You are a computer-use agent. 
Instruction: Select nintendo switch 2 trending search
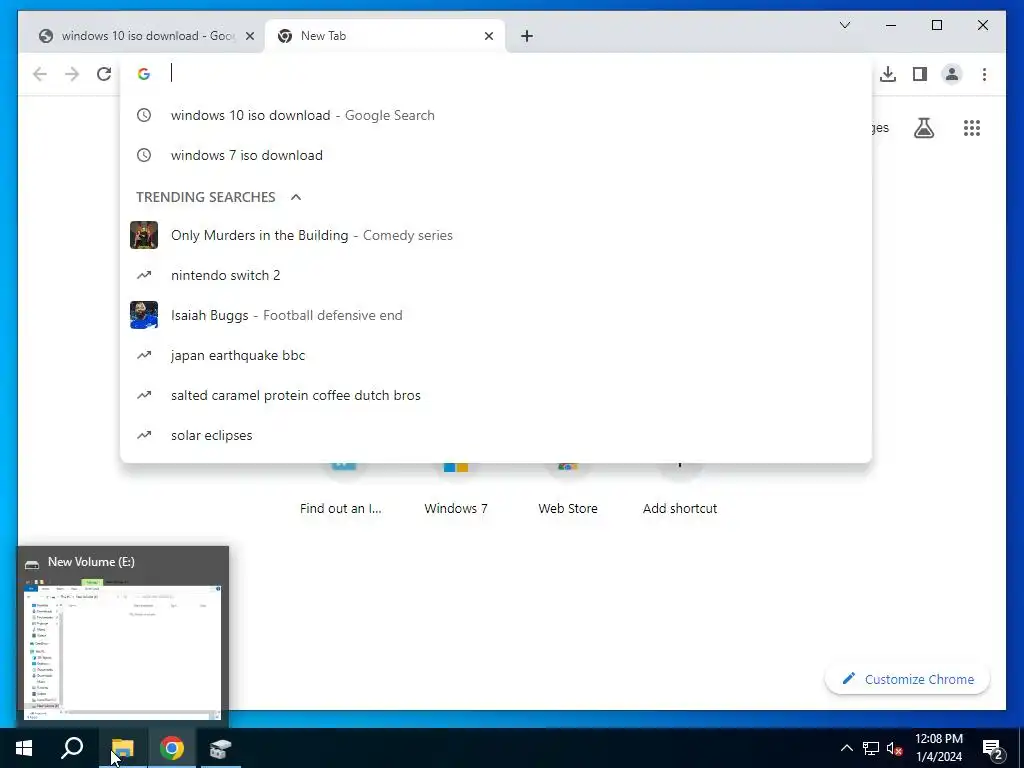[496, 276]
